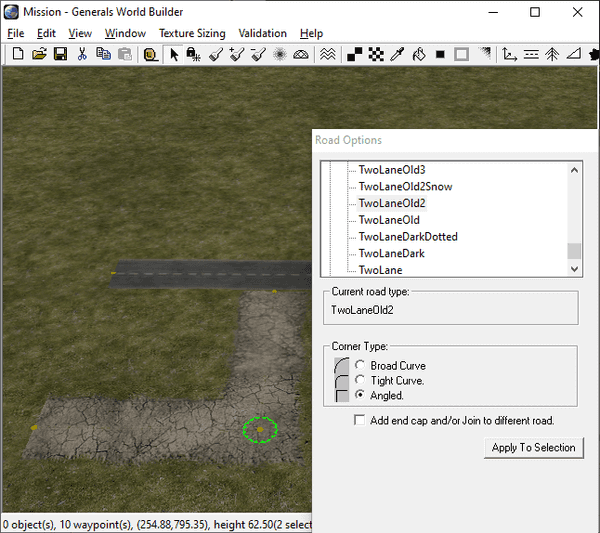600x533 pixels.
Task: Select the blend edge gradient tool
Action: (484, 54)
